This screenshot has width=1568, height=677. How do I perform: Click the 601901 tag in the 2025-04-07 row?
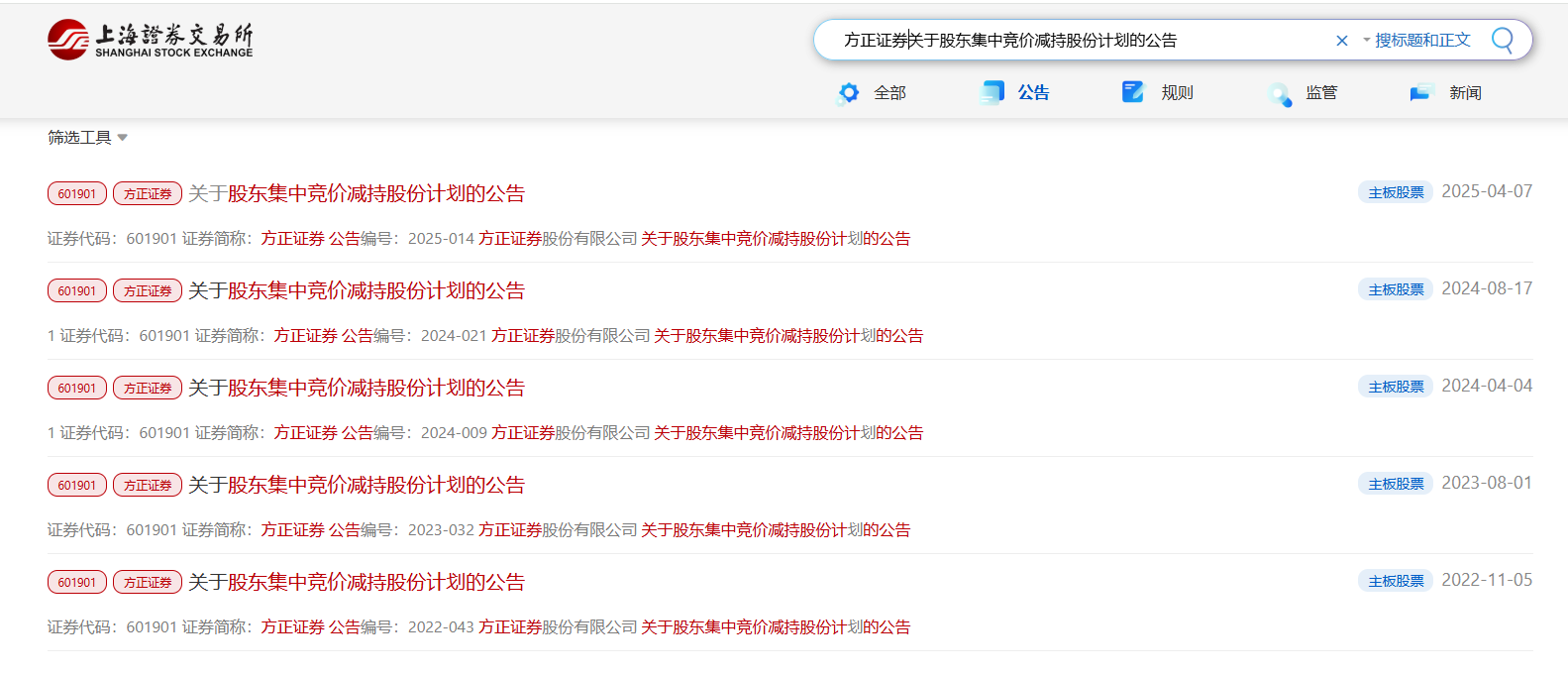77,193
